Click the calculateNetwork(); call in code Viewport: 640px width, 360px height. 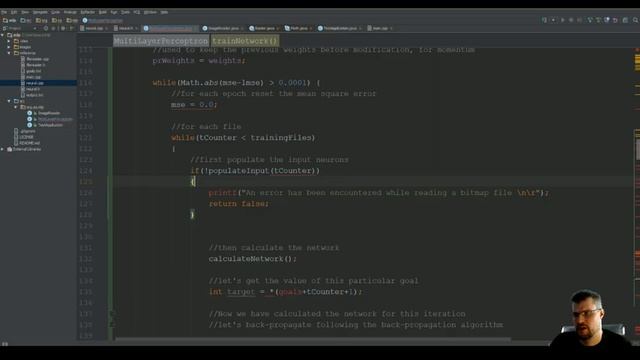point(253,259)
